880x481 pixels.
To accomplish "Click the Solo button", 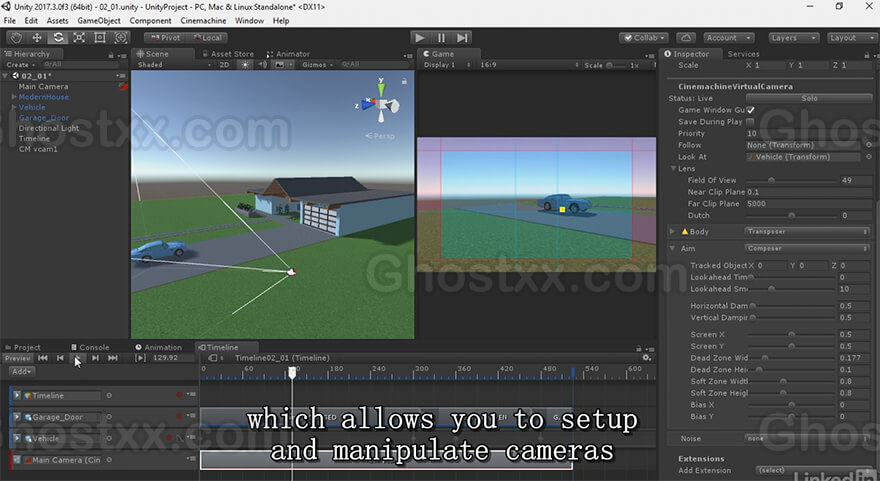I will [809, 98].
